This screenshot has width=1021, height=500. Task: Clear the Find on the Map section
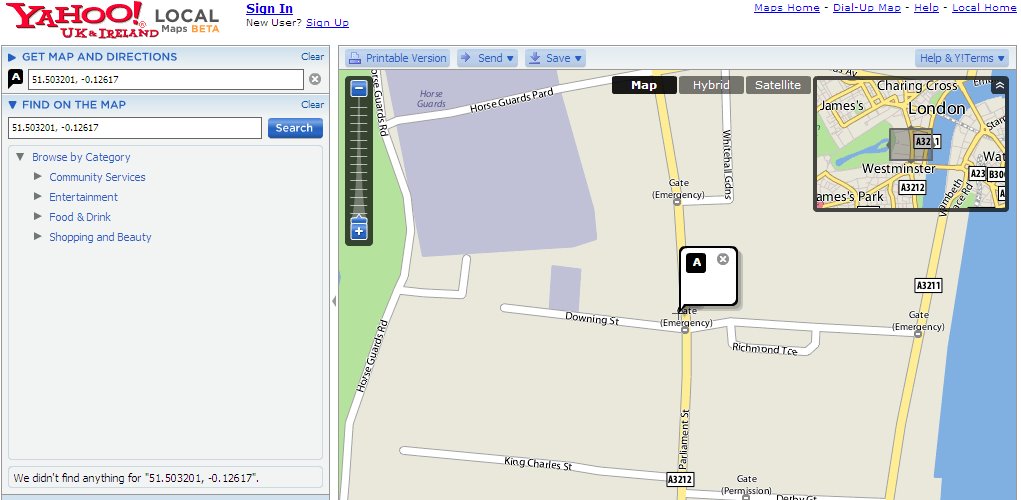(313, 104)
